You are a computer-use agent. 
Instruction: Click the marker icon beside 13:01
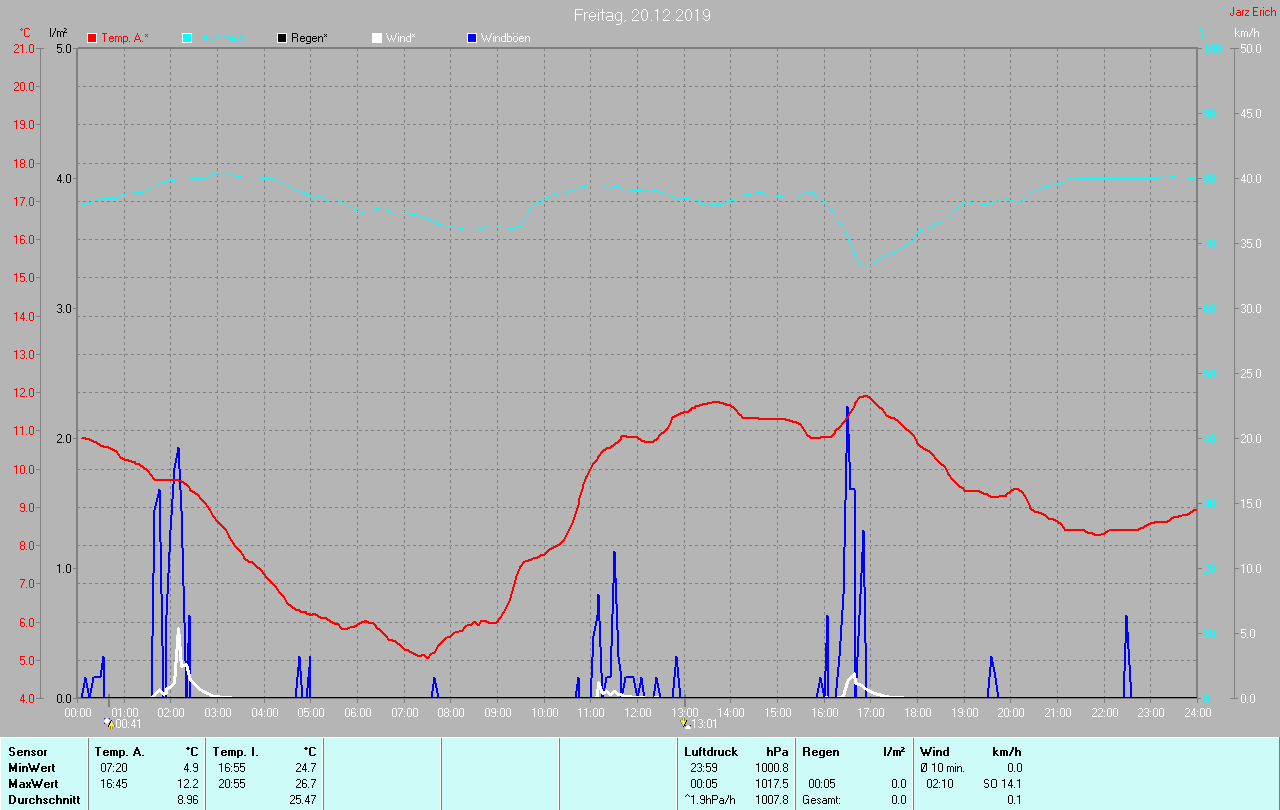point(685,722)
